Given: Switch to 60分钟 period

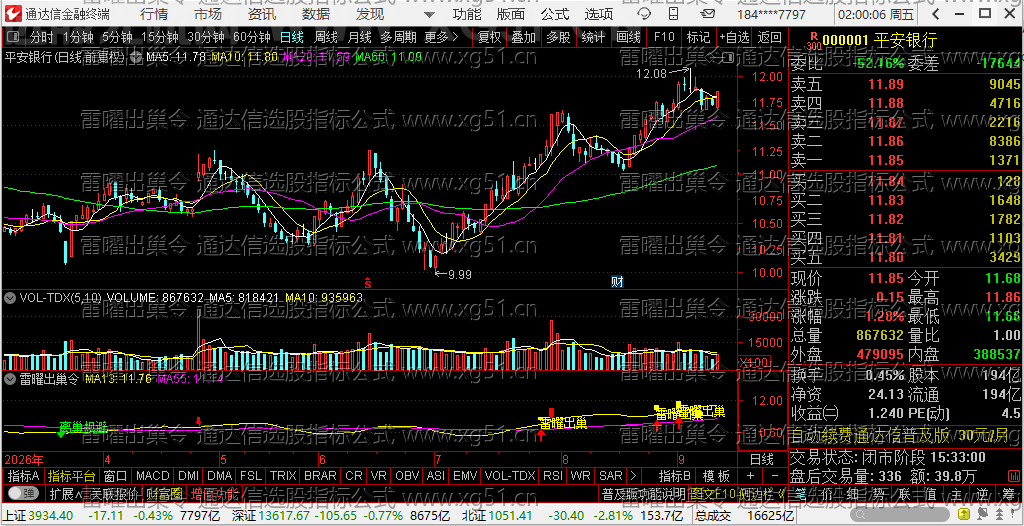Looking at the screenshot, I should (x=251, y=37).
